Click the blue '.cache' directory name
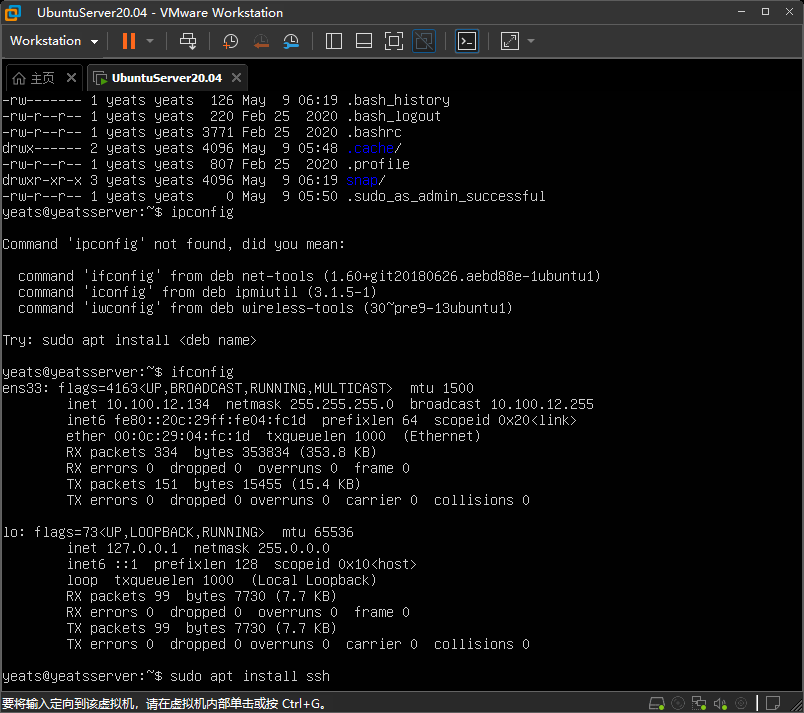This screenshot has height=713, width=804. (x=370, y=148)
